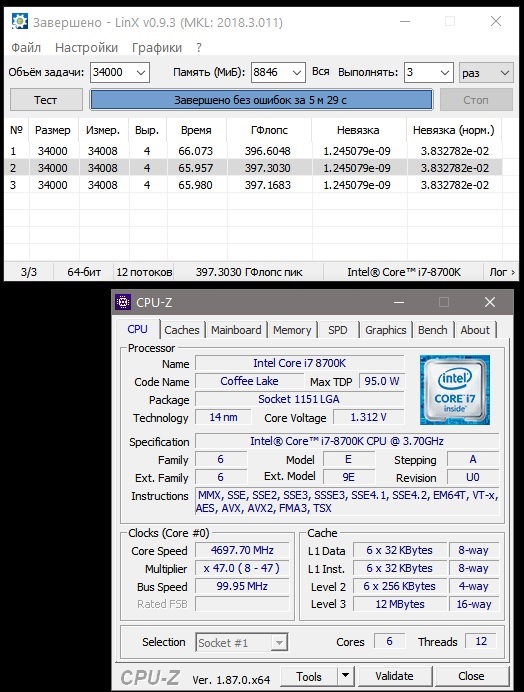
Task: Switch to the Mainboard tab
Action: coord(236,330)
